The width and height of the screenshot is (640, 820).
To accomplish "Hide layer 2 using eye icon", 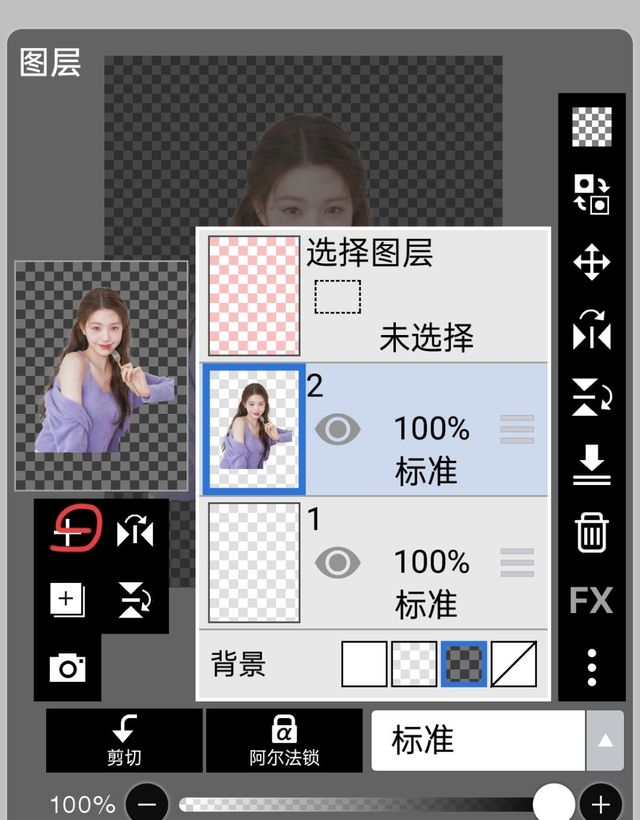I will pyautogui.click(x=338, y=430).
